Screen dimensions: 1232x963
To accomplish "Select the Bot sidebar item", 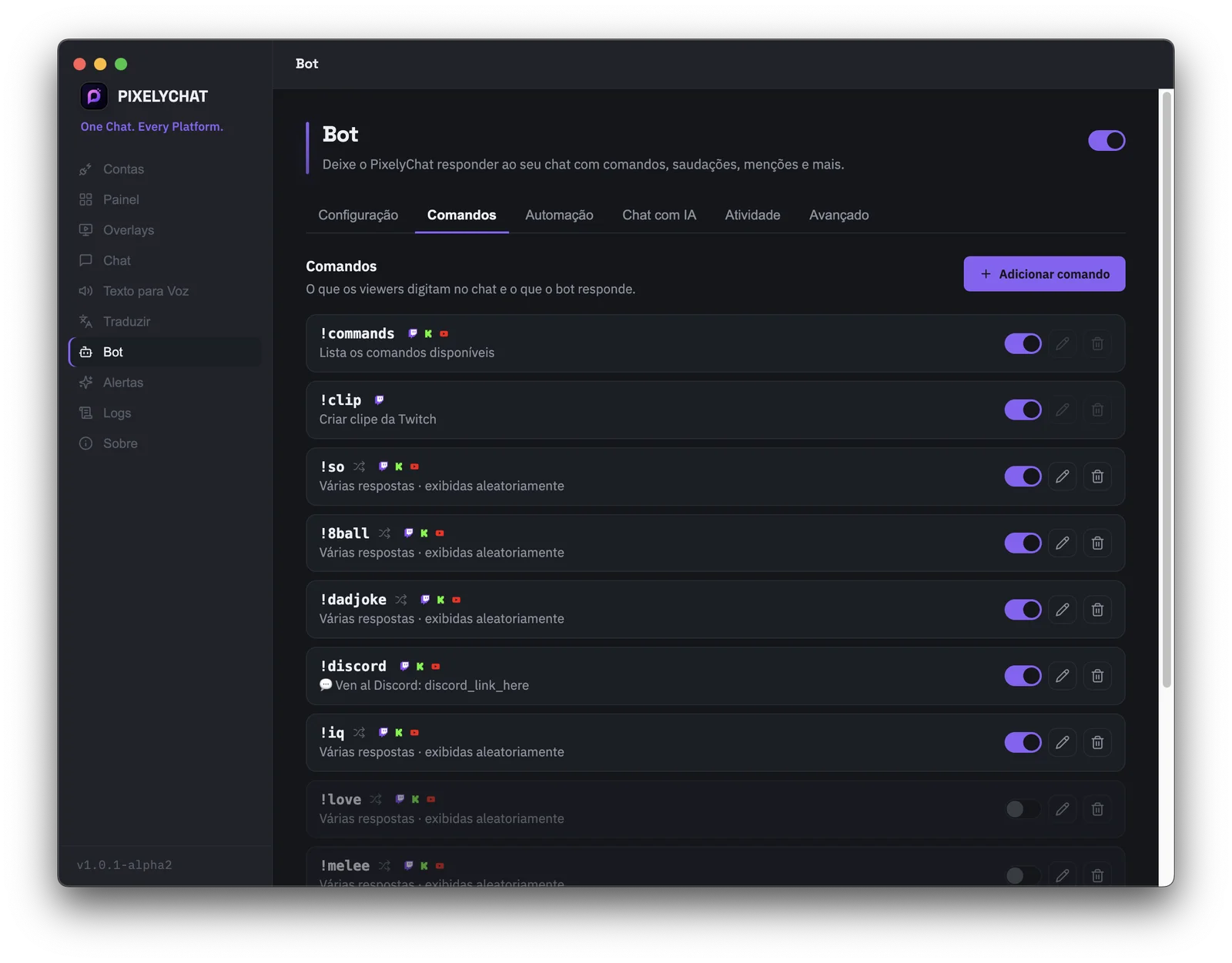I will tap(164, 352).
